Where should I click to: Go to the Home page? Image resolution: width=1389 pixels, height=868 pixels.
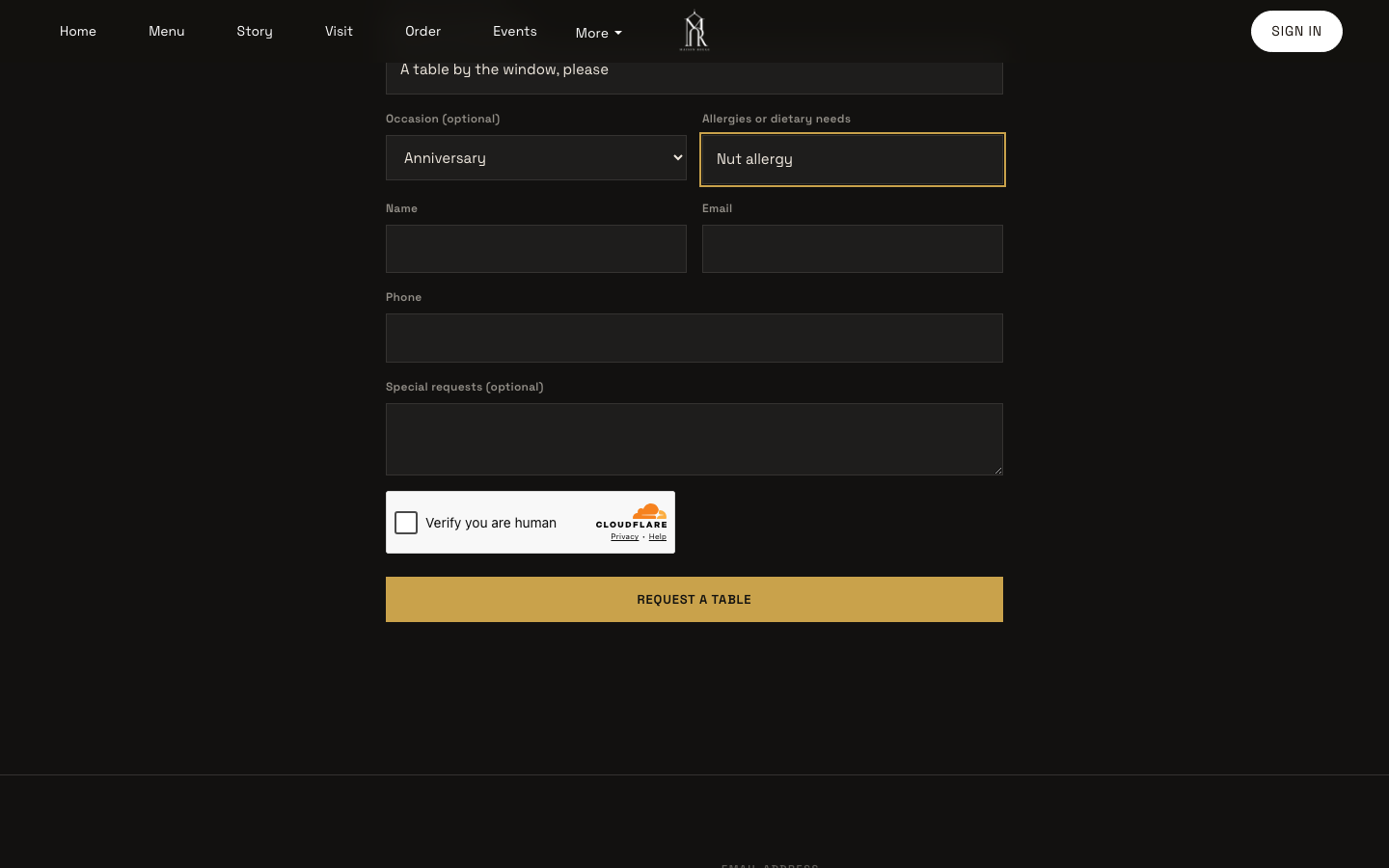click(78, 31)
